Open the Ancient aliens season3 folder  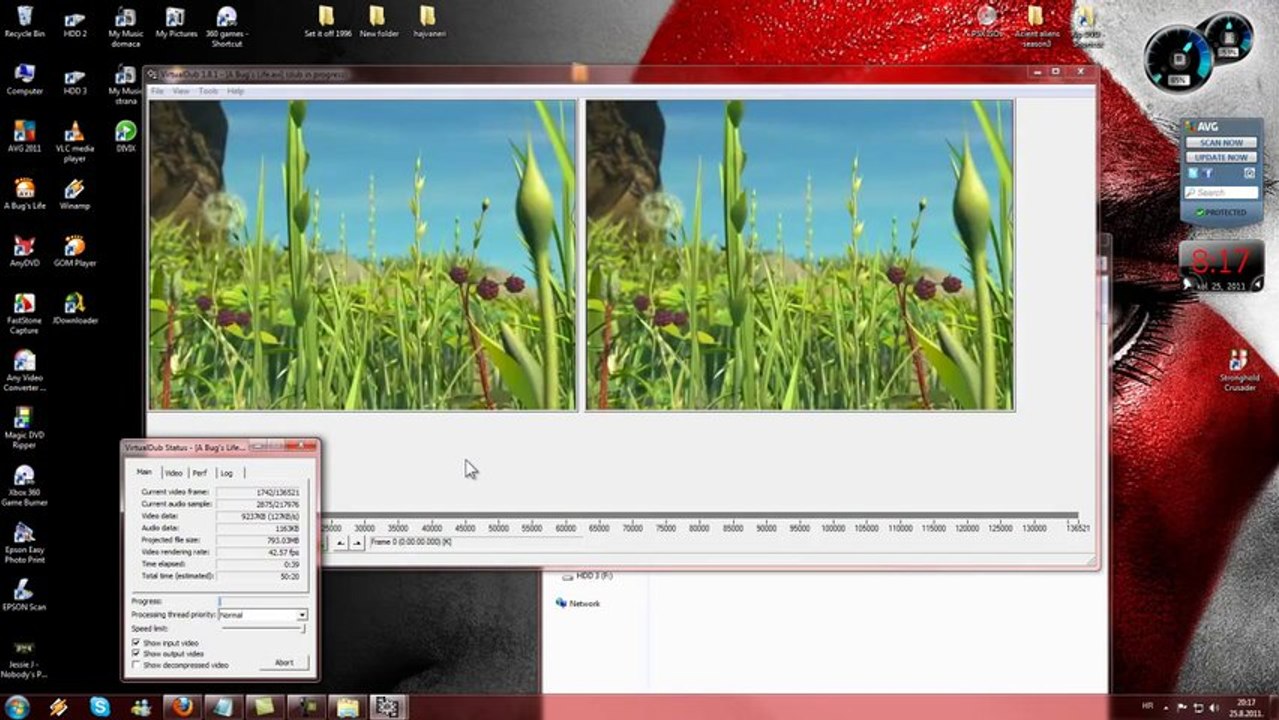click(1036, 26)
